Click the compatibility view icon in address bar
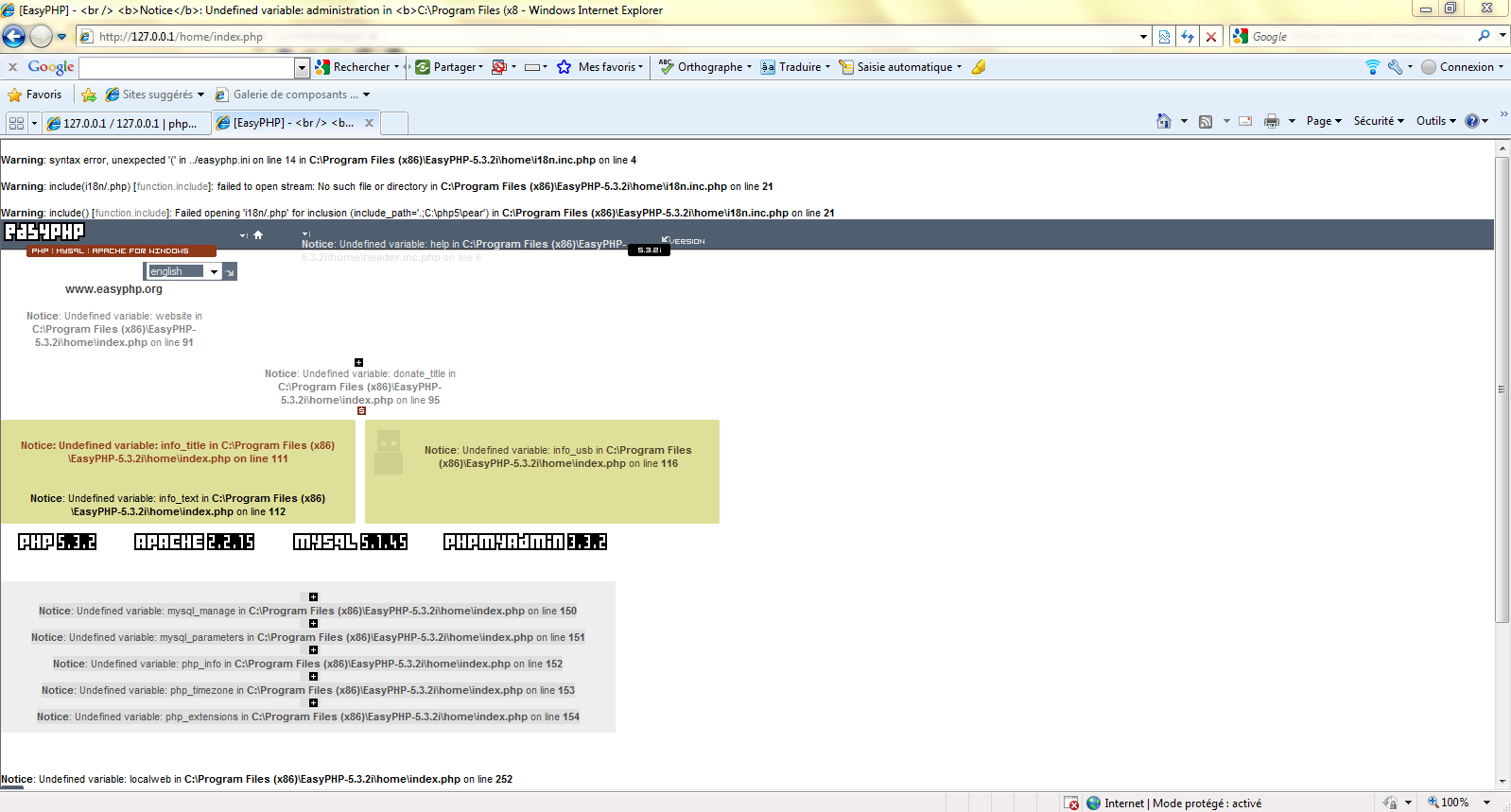Screen dimensions: 1511x812 click(1164, 37)
